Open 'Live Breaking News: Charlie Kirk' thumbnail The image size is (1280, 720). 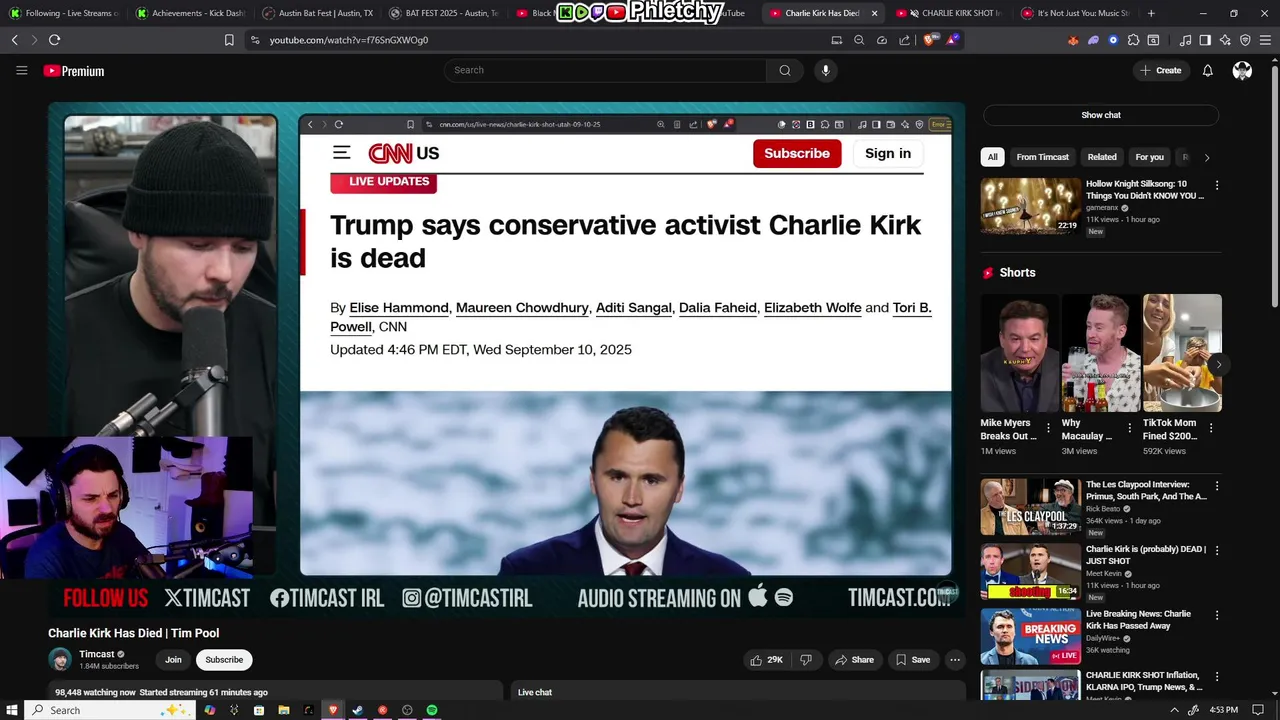tap(1031, 637)
